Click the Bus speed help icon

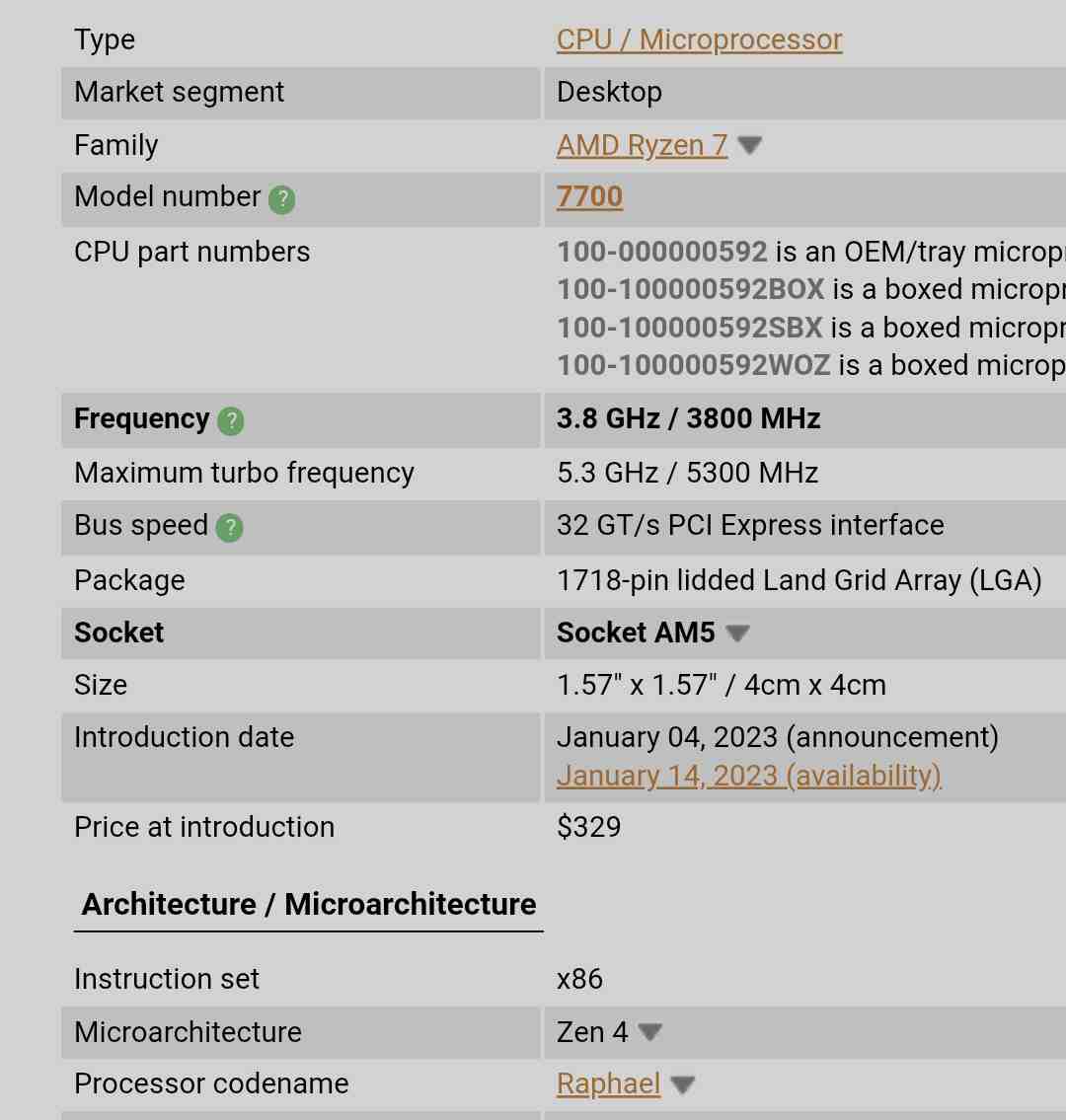coord(229,528)
